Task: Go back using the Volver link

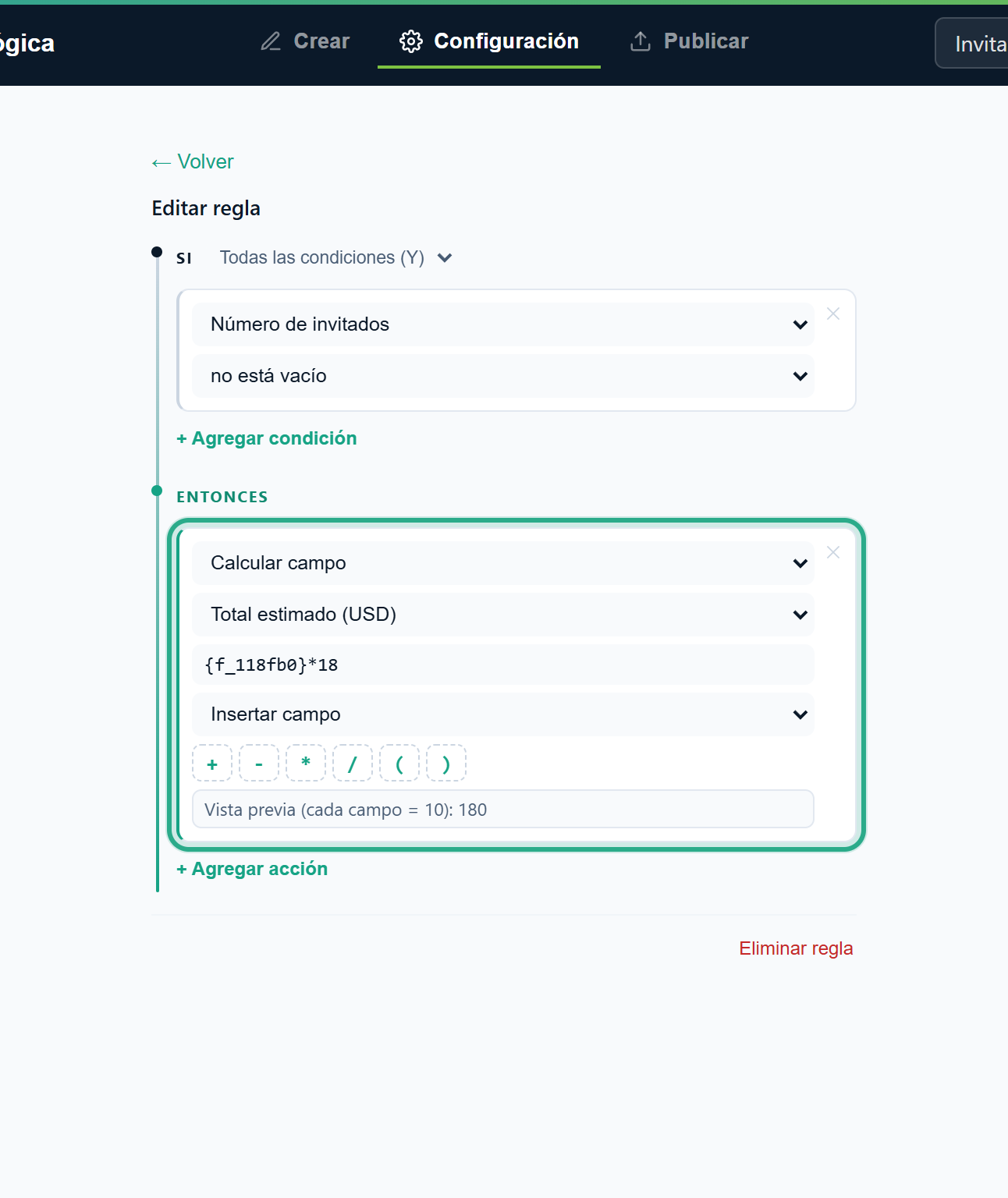Action: 193,161
